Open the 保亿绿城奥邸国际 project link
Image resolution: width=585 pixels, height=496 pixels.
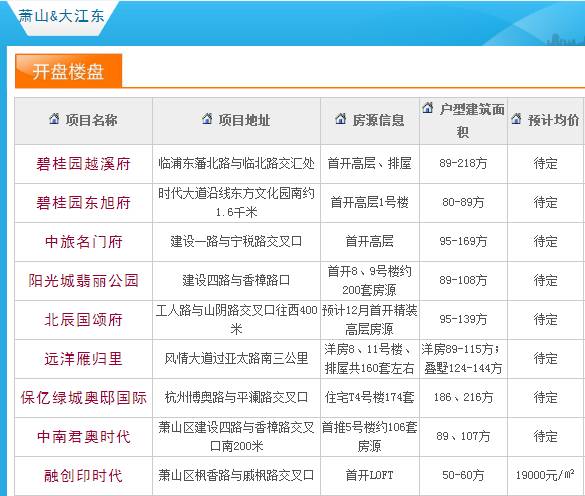pos(84,398)
